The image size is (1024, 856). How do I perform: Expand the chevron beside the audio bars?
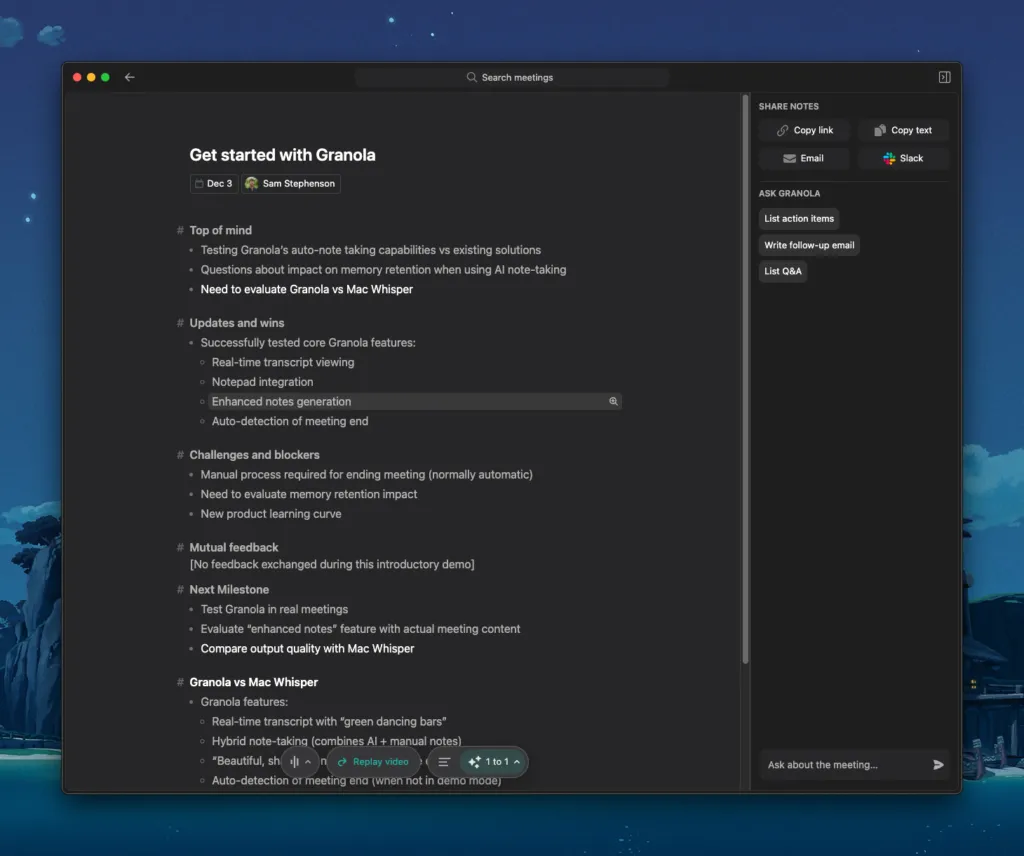308,761
